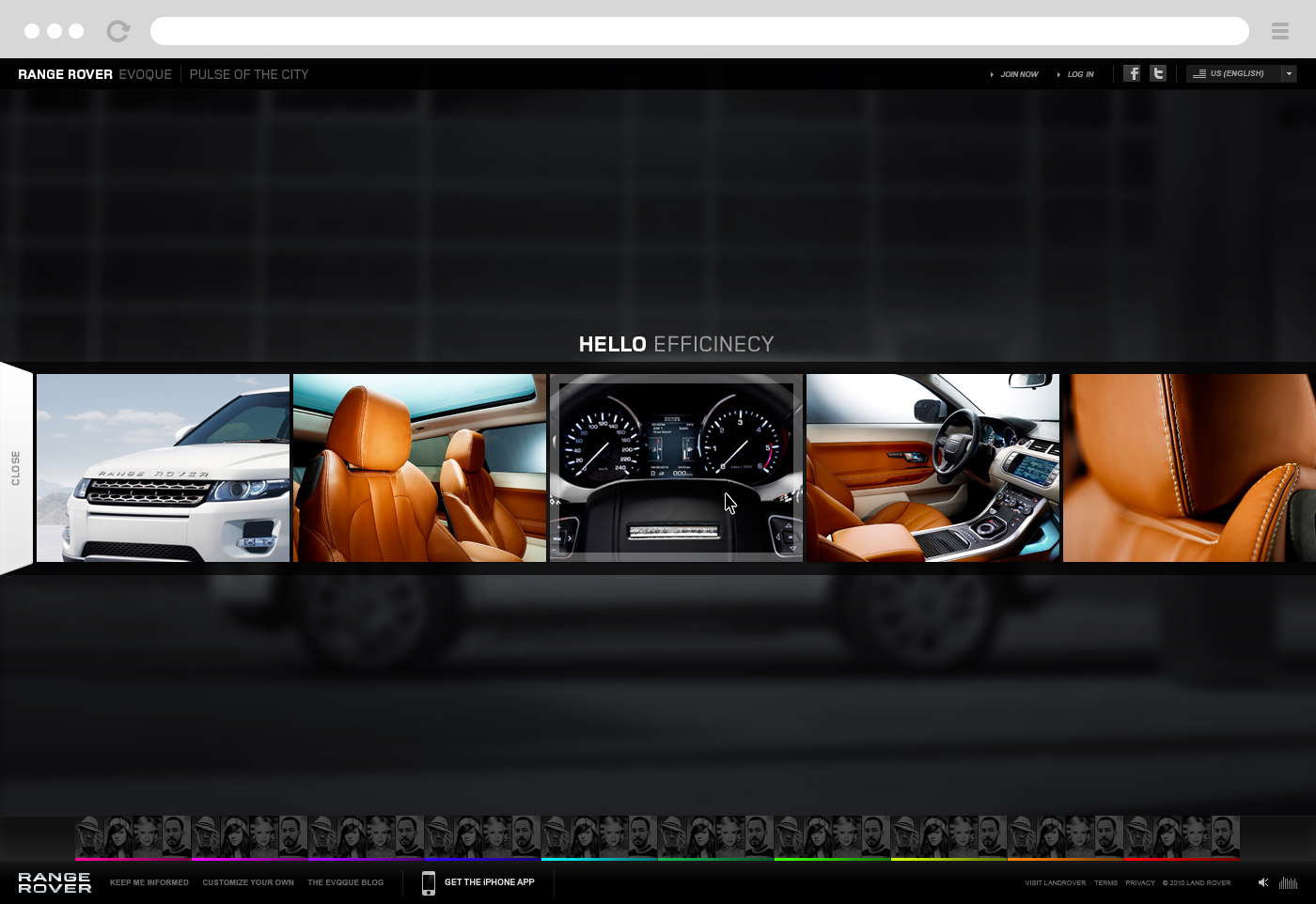This screenshot has width=1316, height=904.
Task: Expand the US (English) language dropdown
Action: click(x=1242, y=73)
